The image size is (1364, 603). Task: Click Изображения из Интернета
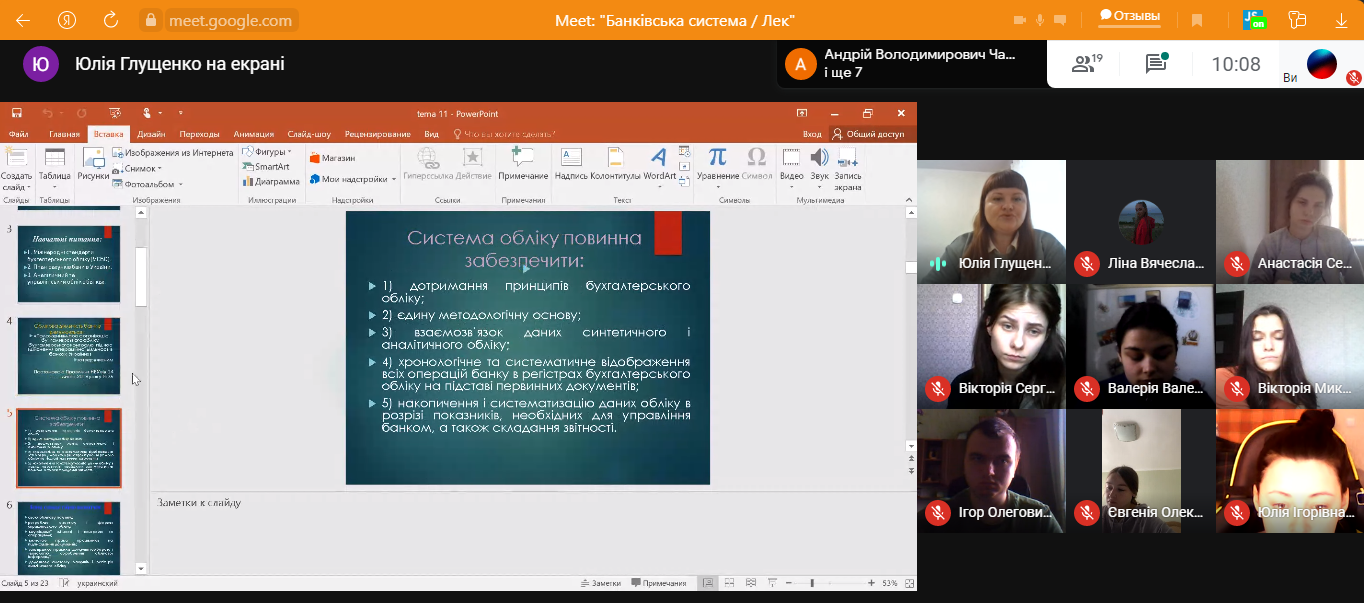click(172, 153)
